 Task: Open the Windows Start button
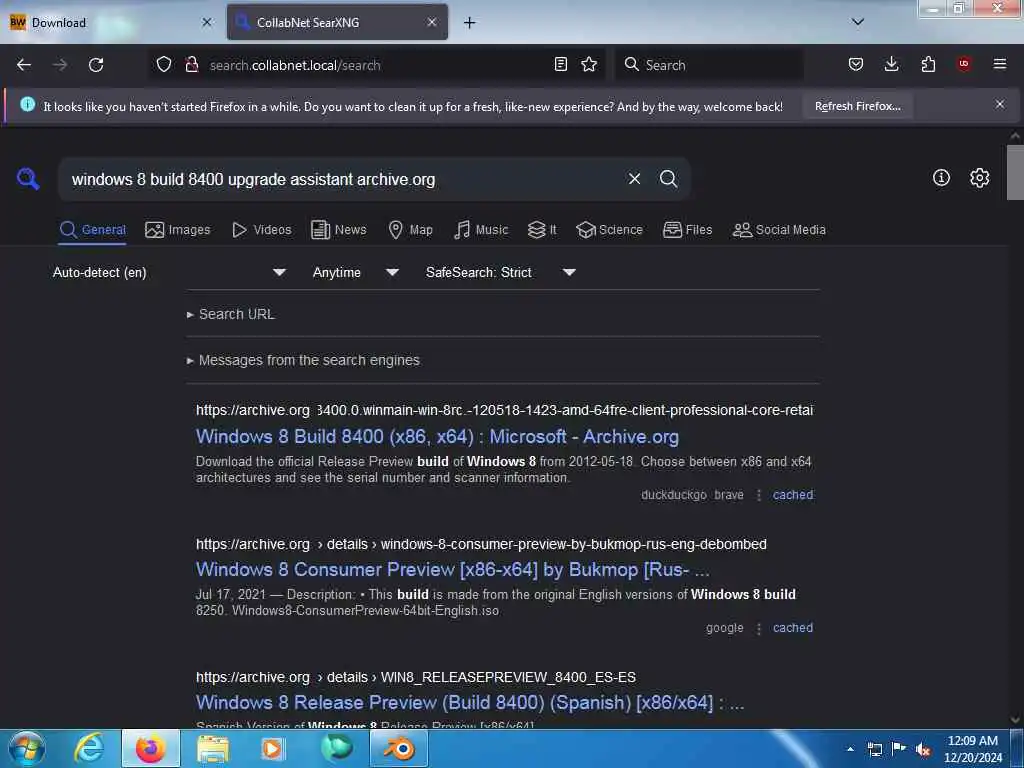pos(26,748)
